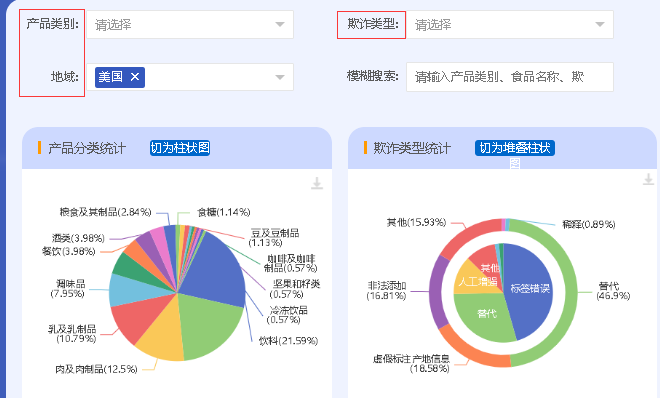This screenshot has width=660, height=398.
Task: Download the fraud type statistics chart
Action: (x=648, y=179)
